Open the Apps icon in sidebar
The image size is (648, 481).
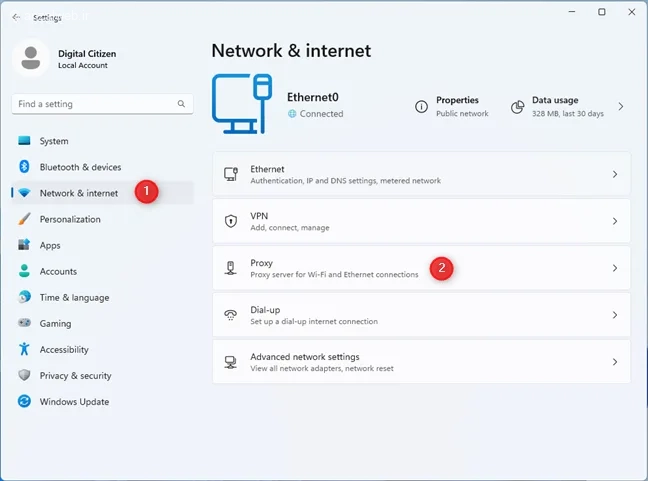tap(24, 245)
